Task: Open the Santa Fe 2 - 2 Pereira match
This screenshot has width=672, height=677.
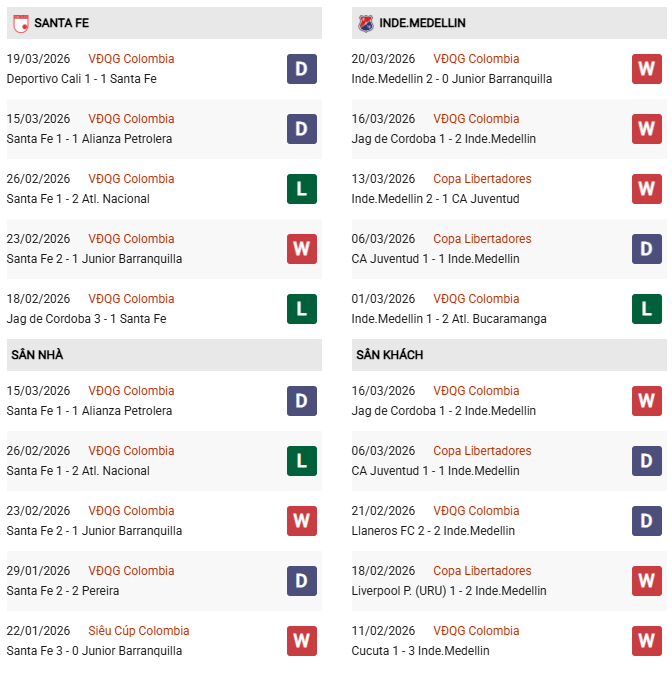Action: (62, 591)
